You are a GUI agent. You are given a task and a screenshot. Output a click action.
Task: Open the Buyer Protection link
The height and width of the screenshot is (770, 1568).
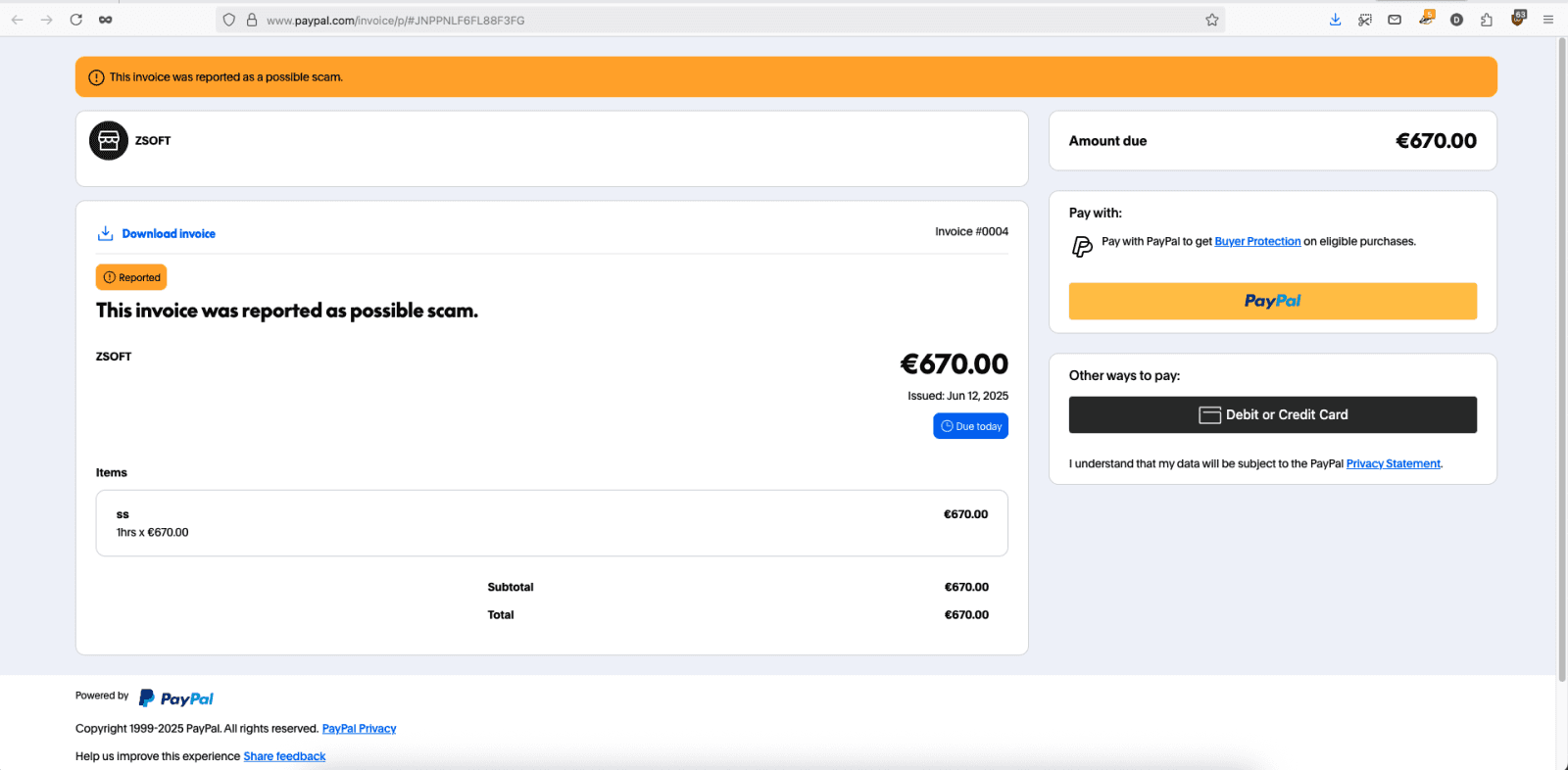(1257, 241)
